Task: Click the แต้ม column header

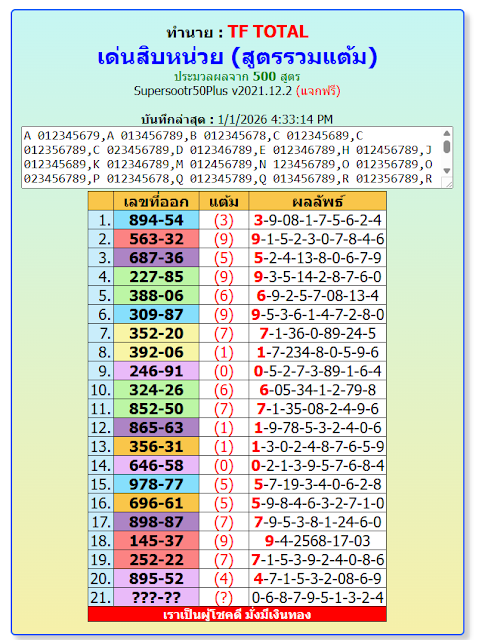Action: [x=224, y=202]
